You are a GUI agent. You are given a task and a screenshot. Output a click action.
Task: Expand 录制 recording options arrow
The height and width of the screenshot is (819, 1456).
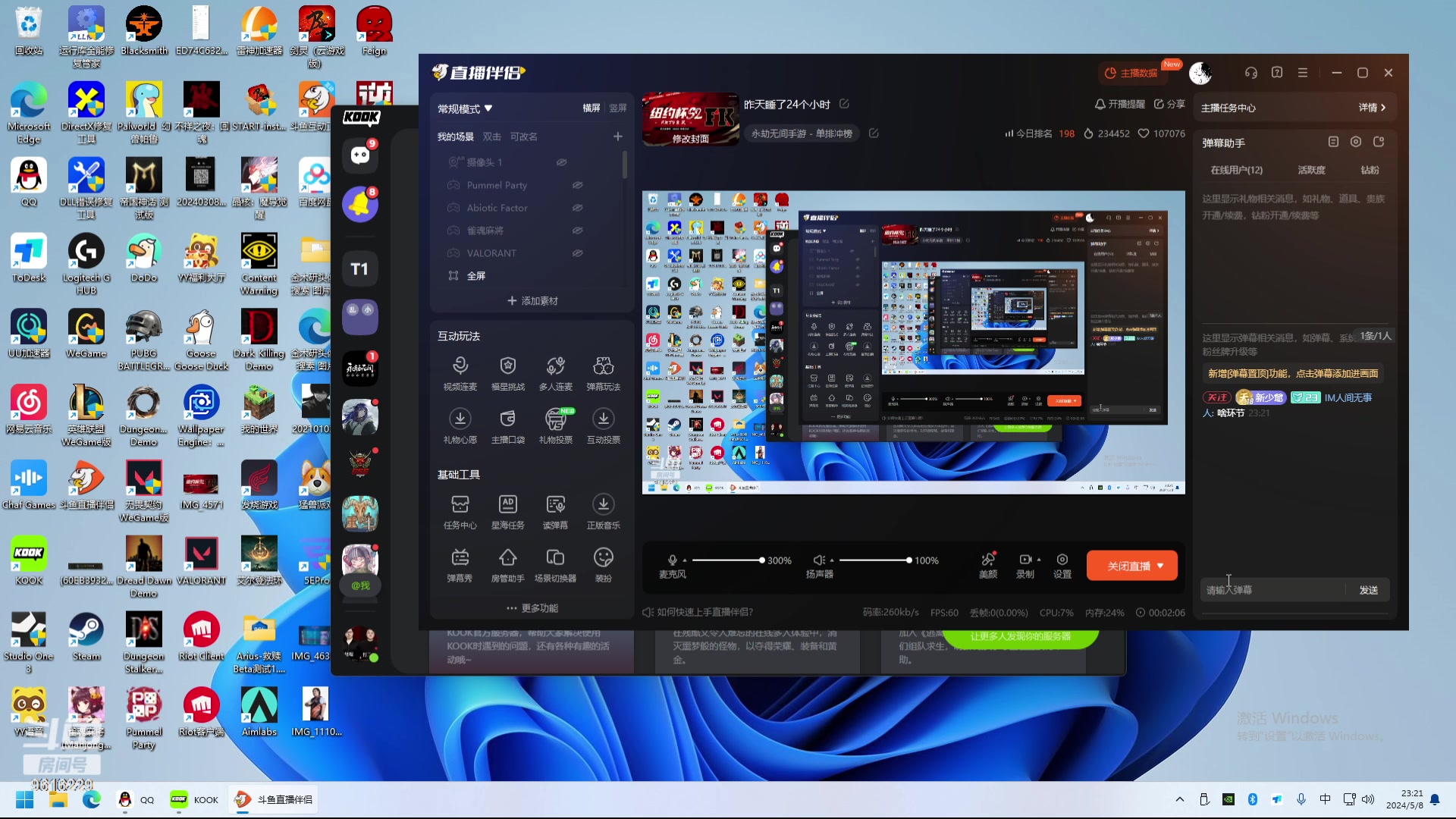[x=1039, y=560]
